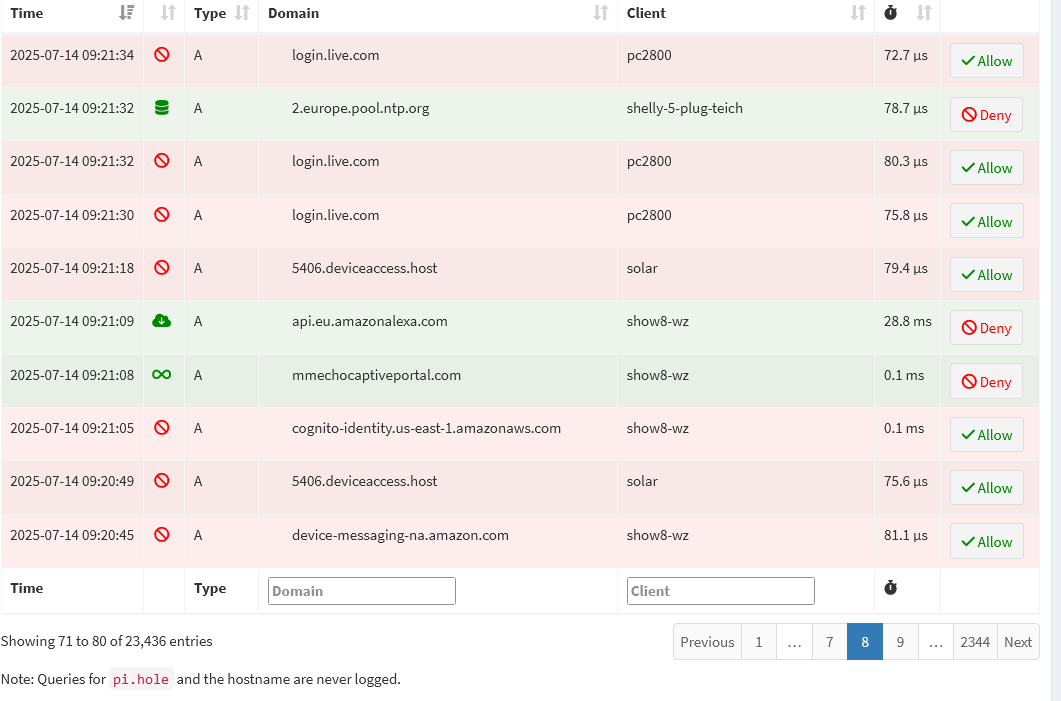Image resolution: width=1061 pixels, height=701 pixels.
Task: Click timestamp 2025-07-14 09:21:09
Action: pos(72,321)
